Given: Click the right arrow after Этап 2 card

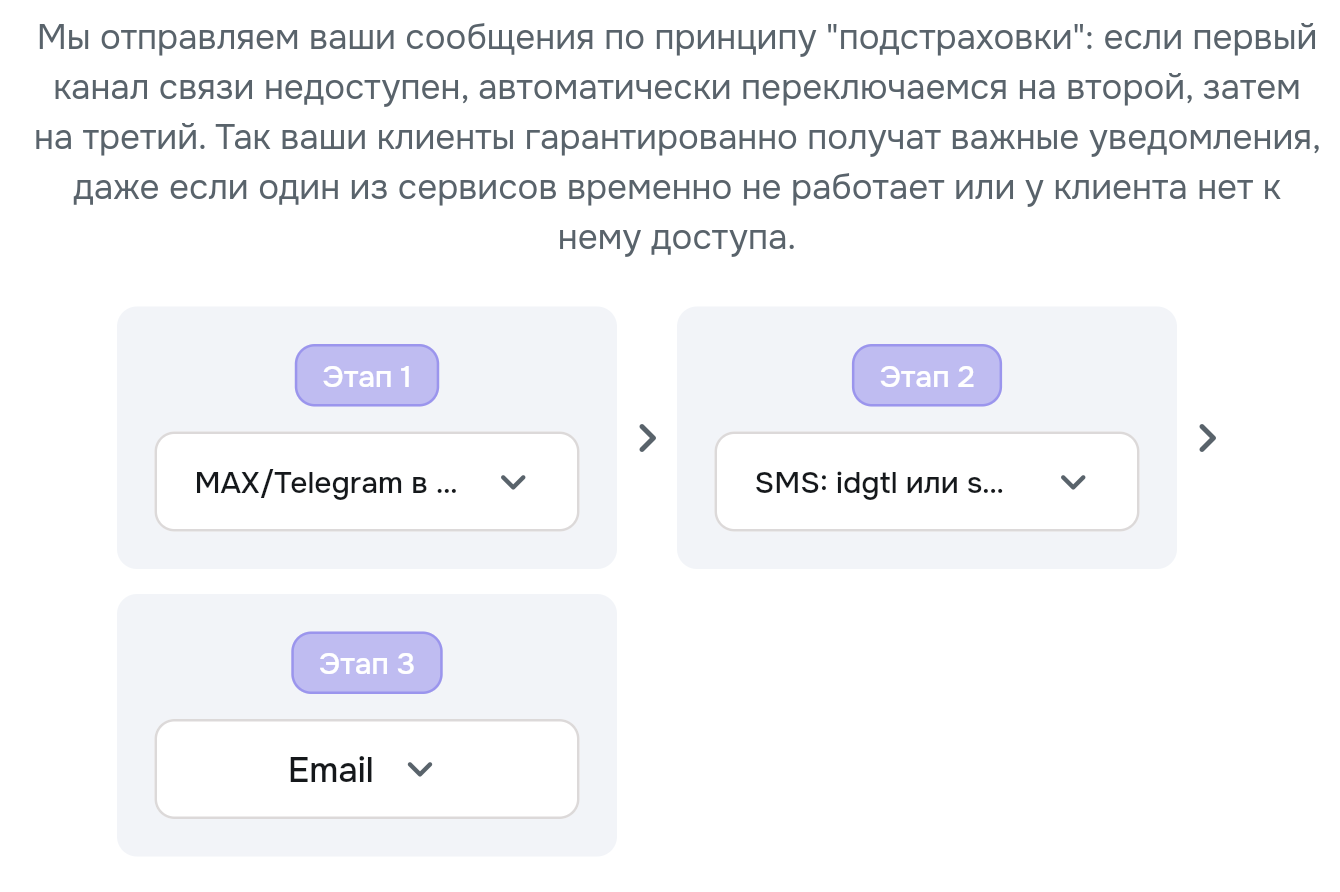Looking at the screenshot, I should pos(1208,437).
